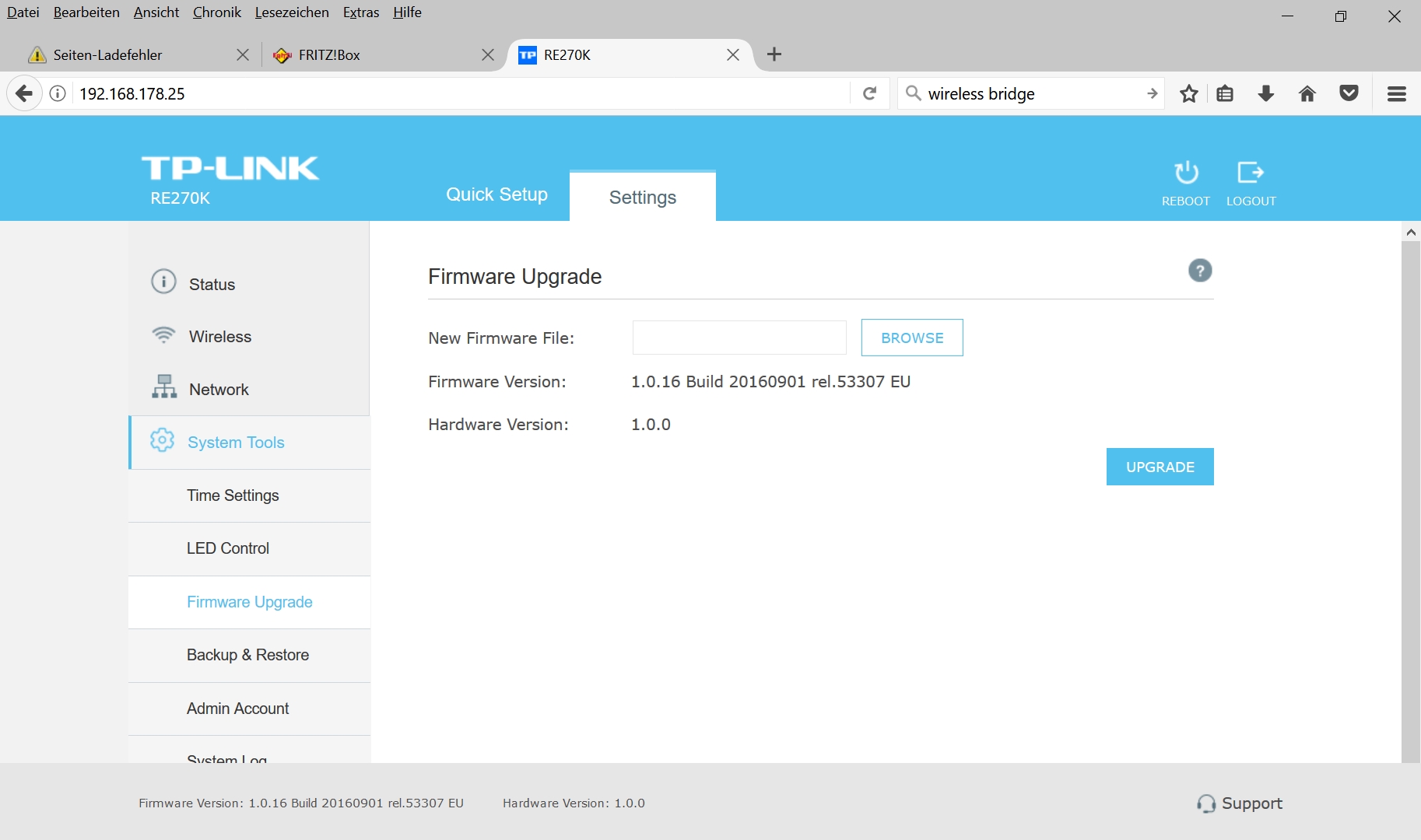Close the FRITZ!Box tab
The height and width of the screenshot is (840, 1421).
[488, 55]
